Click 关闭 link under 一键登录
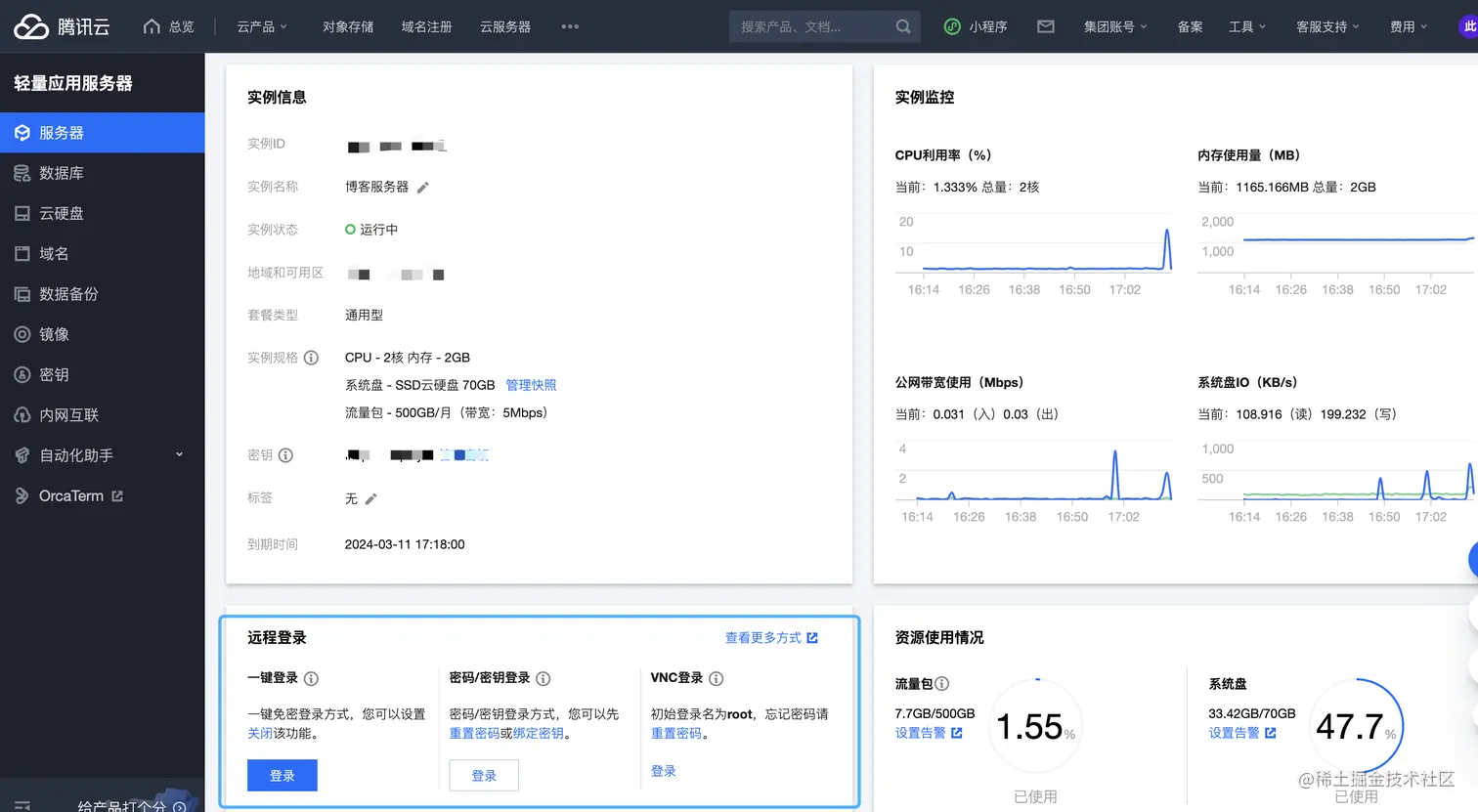The width and height of the screenshot is (1478, 812). (x=260, y=733)
